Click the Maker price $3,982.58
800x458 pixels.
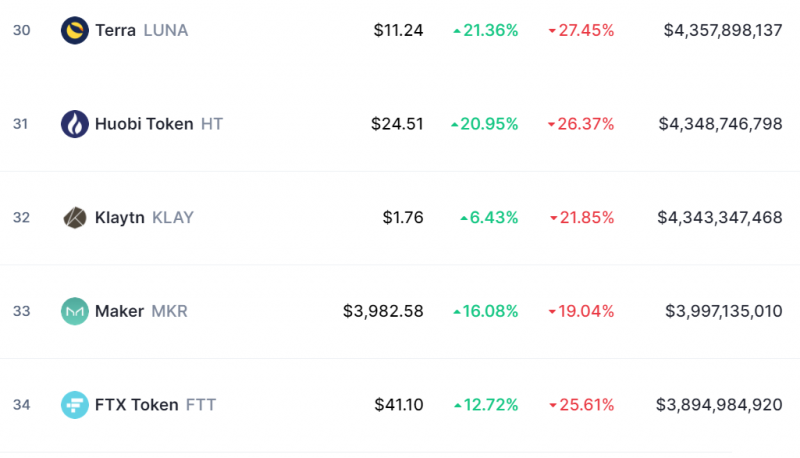[383, 311]
